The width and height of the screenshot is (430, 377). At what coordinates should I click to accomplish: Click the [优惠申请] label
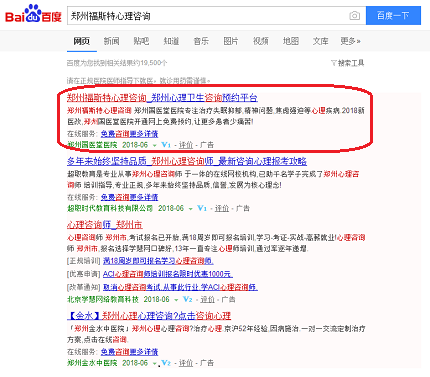(x=84, y=274)
